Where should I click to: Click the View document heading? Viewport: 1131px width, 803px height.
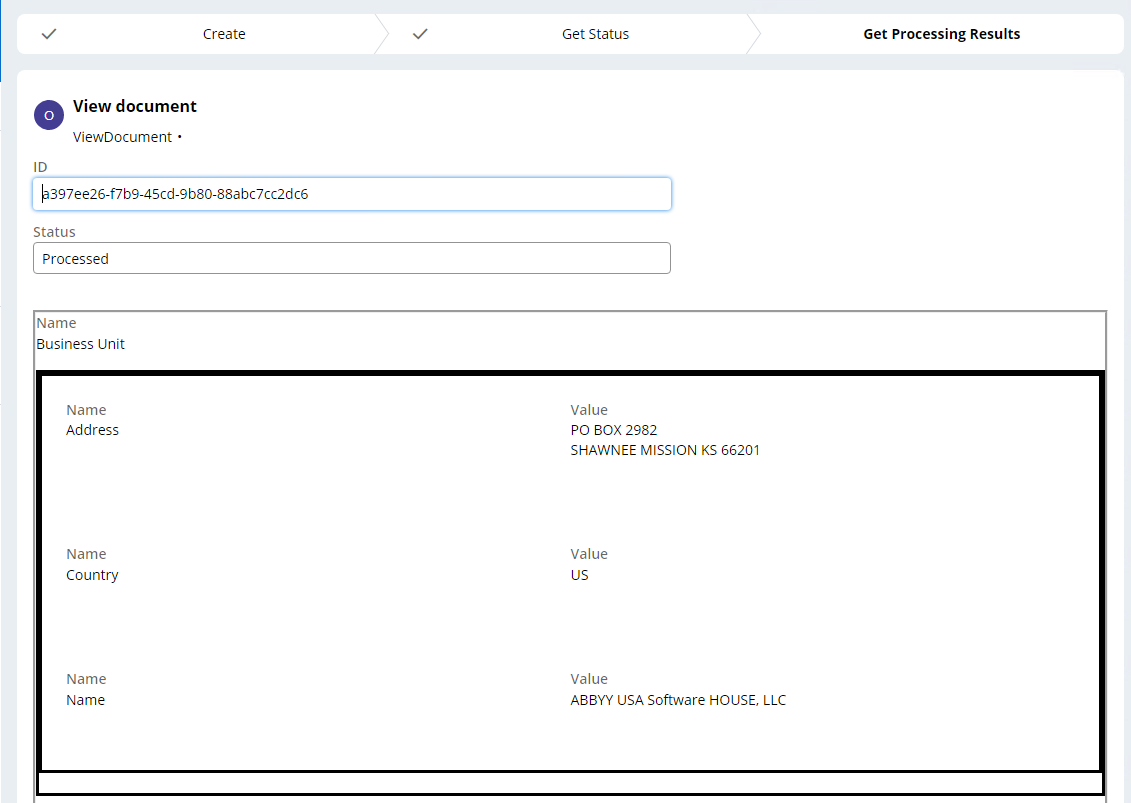[135, 106]
